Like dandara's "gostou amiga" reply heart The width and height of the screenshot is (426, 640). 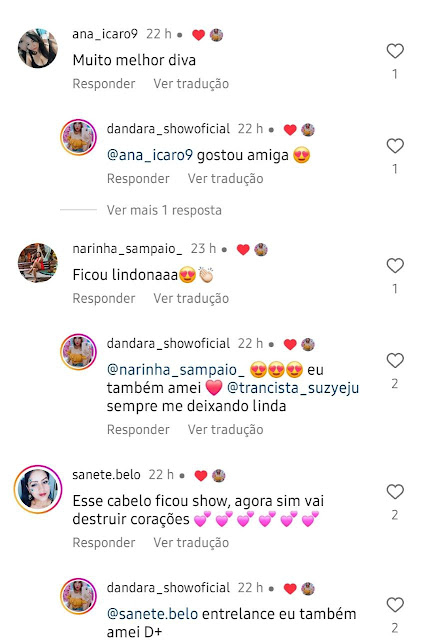(395, 146)
